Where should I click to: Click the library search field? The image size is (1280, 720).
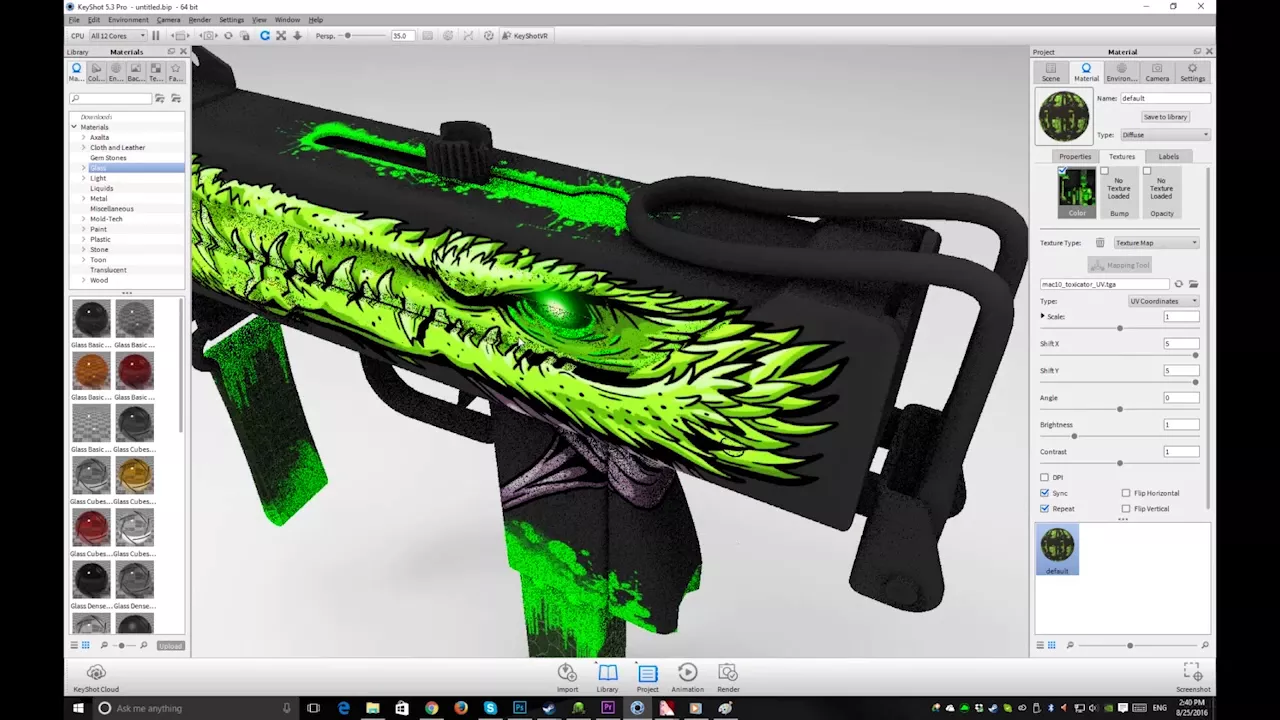[x=110, y=99]
